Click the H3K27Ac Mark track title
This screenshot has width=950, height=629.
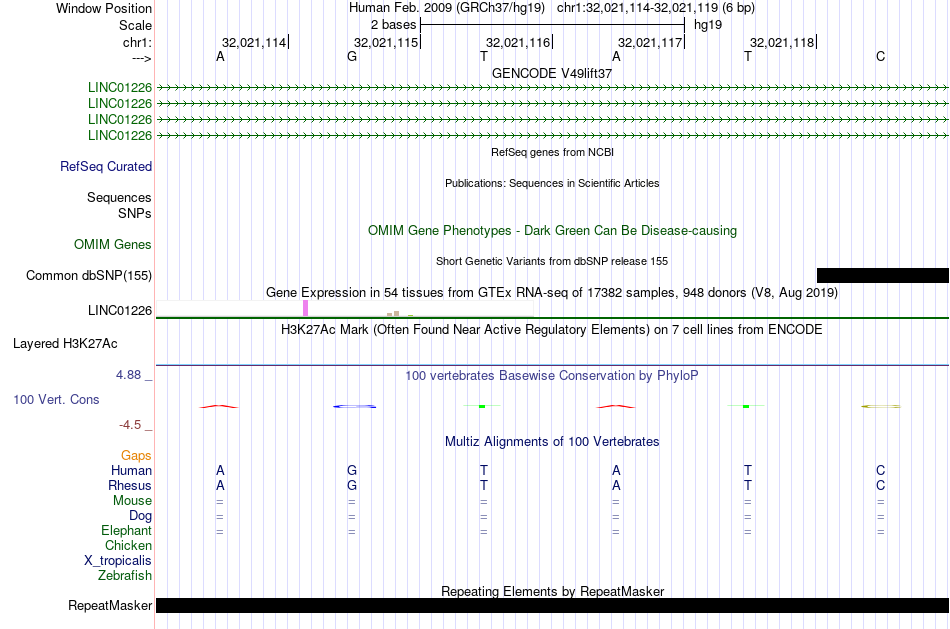pyautogui.click(x=552, y=330)
